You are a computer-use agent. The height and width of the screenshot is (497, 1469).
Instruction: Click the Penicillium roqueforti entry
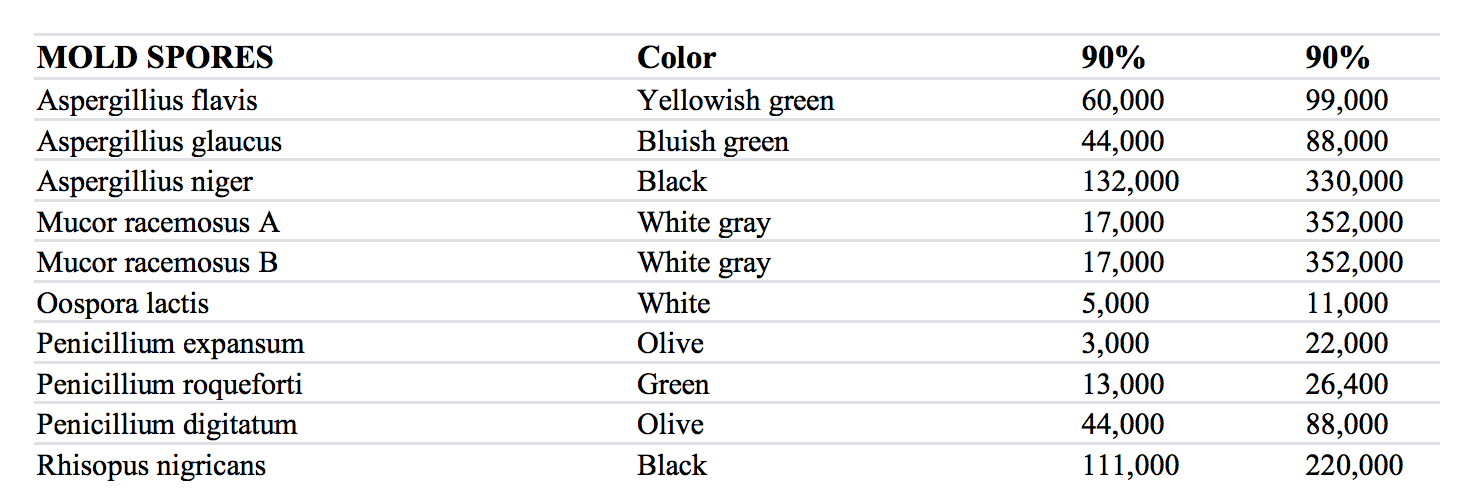coord(169,384)
